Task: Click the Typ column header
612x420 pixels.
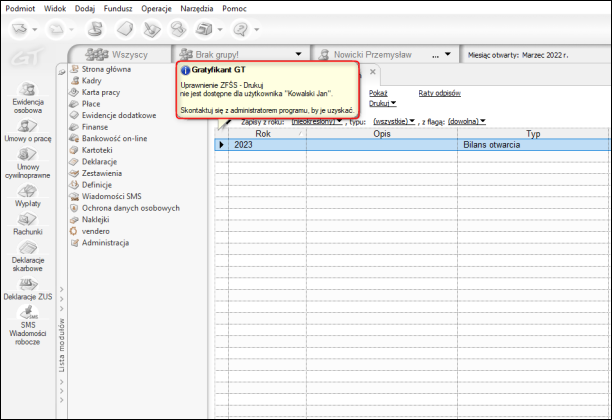Action: tap(533, 133)
